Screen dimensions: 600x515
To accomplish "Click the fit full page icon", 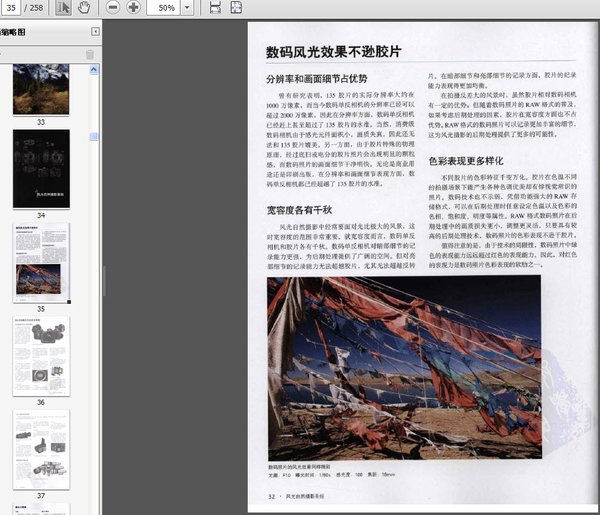I will 238,8.
